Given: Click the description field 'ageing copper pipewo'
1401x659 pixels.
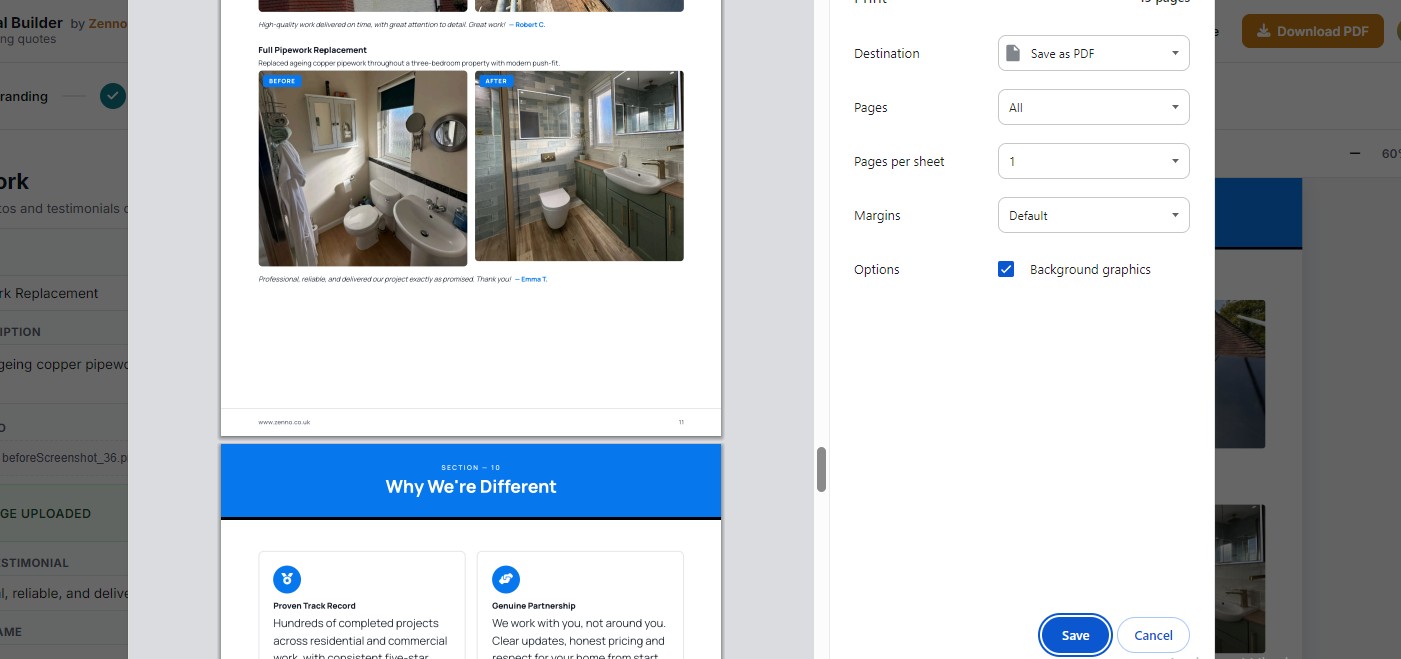Looking at the screenshot, I should click(64, 364).
